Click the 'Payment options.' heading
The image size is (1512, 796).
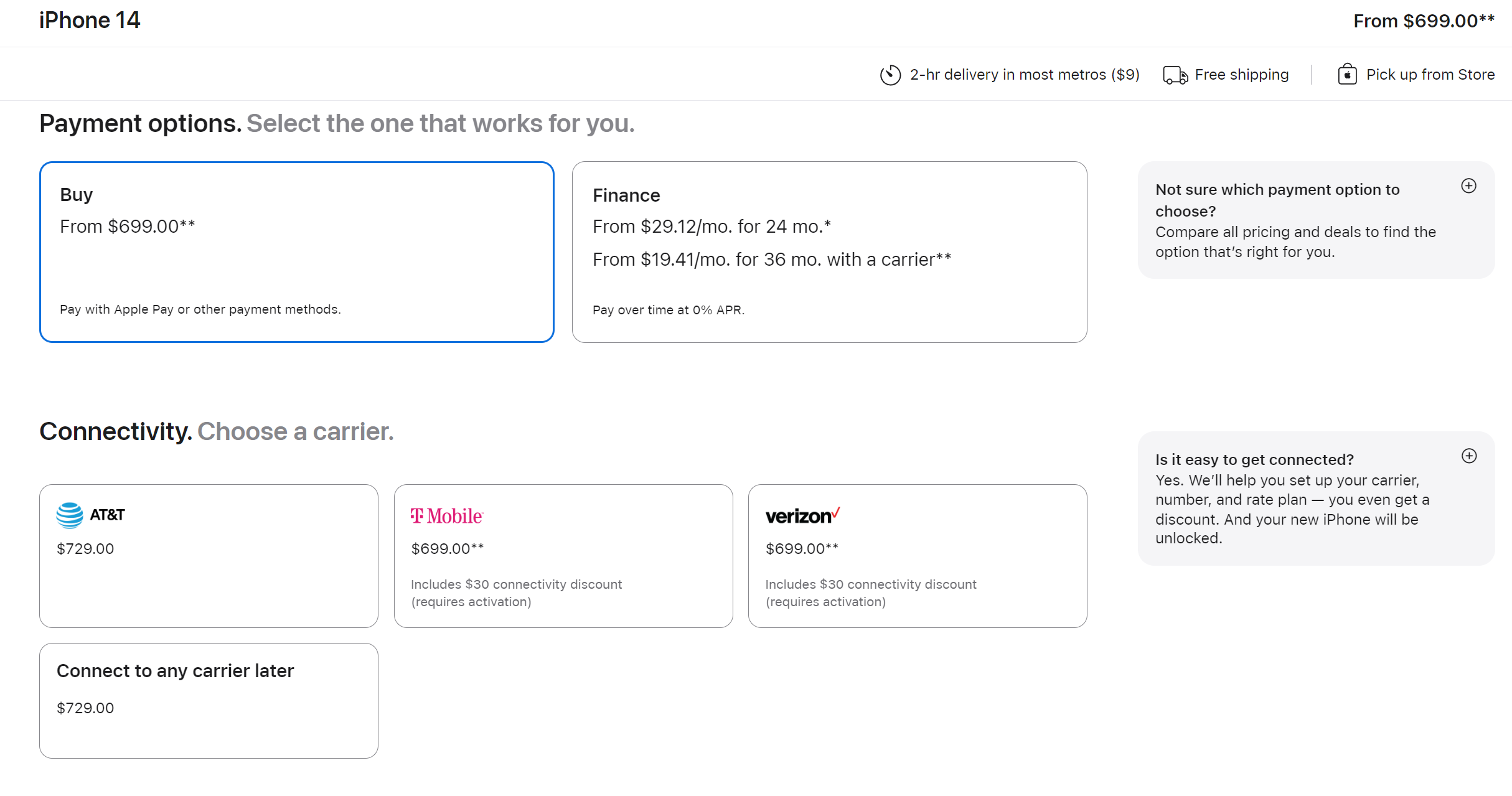141,123
